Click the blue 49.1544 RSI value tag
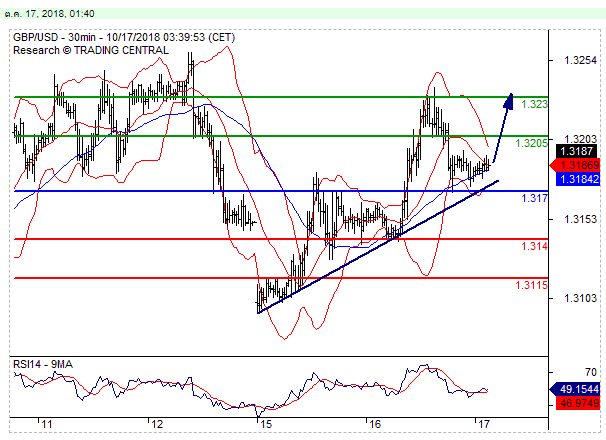 click(575, 389)
